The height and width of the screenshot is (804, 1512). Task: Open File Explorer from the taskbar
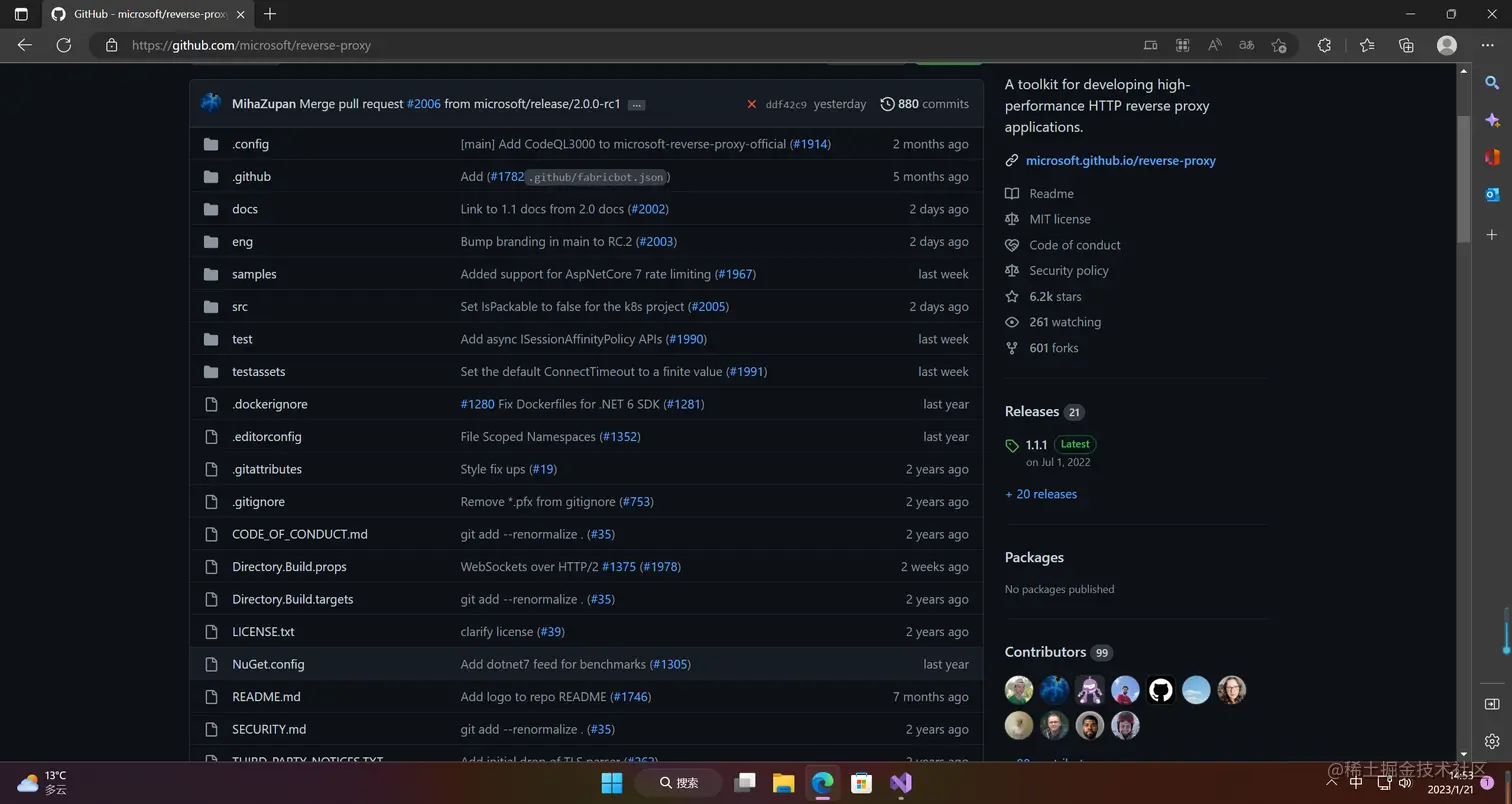tap(783, 782)
